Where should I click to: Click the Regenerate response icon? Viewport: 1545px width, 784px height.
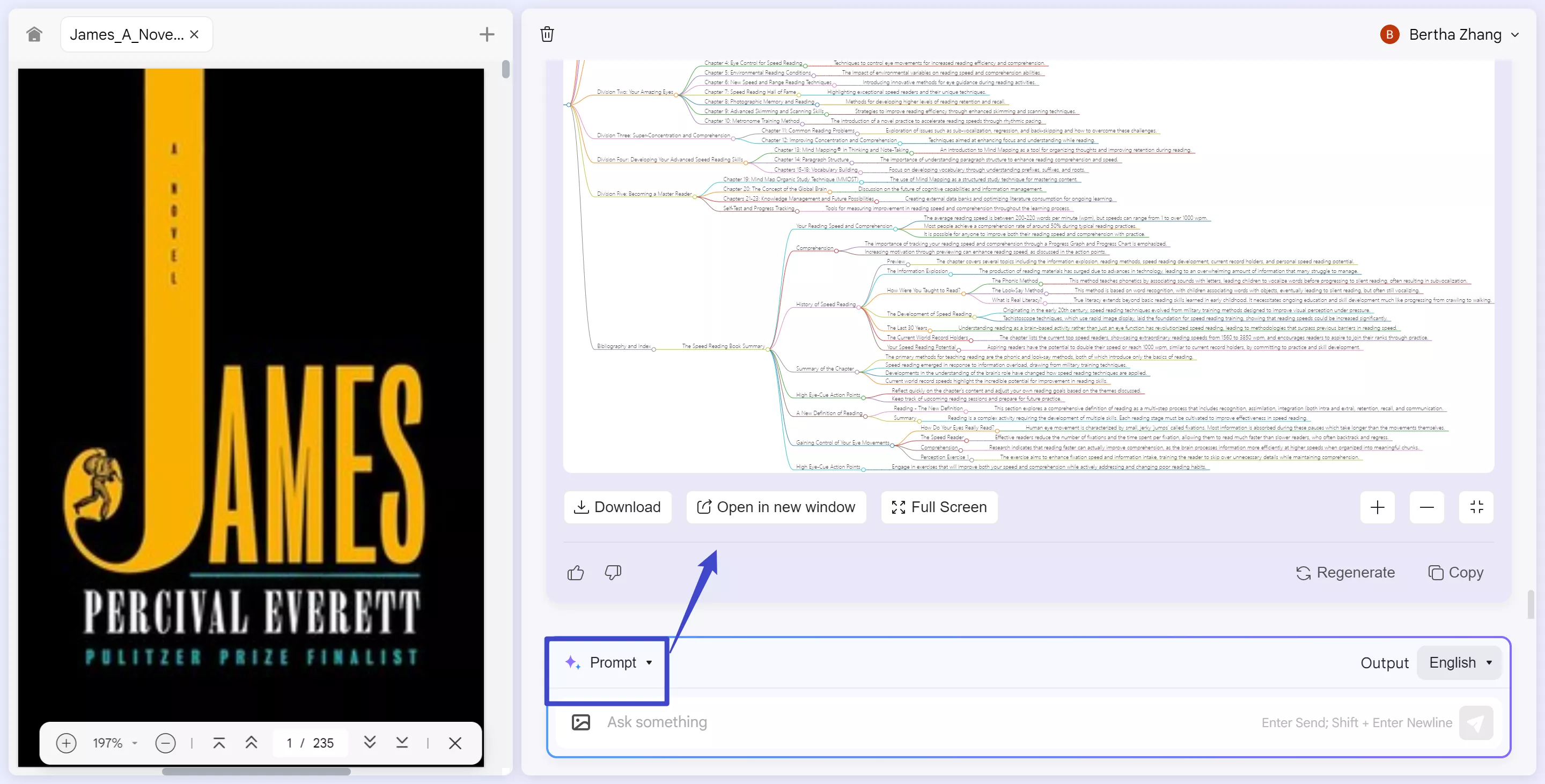(x=1303, y=573)
